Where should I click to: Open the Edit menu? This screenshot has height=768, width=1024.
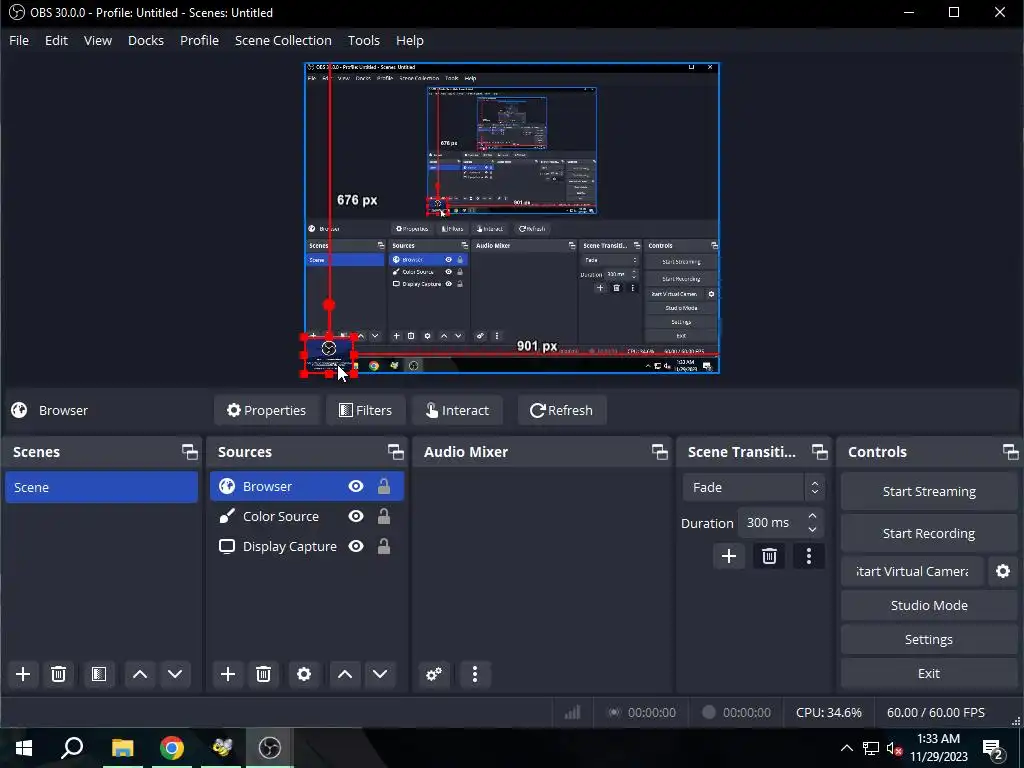[56, 40]
